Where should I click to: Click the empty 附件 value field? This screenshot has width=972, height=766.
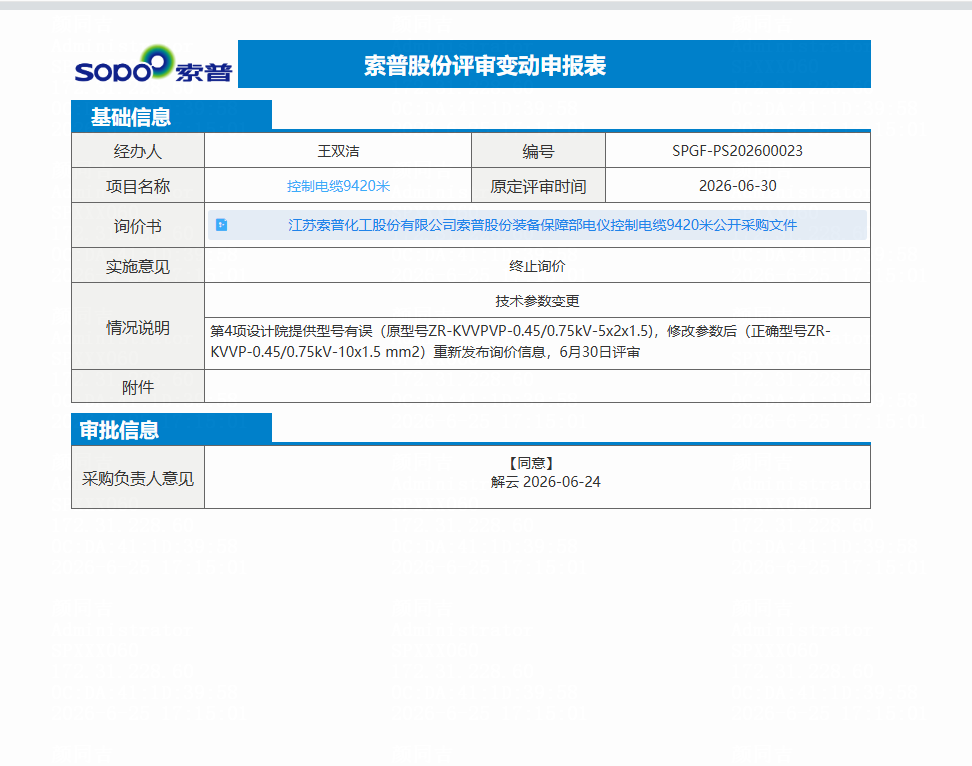point(537,387)
